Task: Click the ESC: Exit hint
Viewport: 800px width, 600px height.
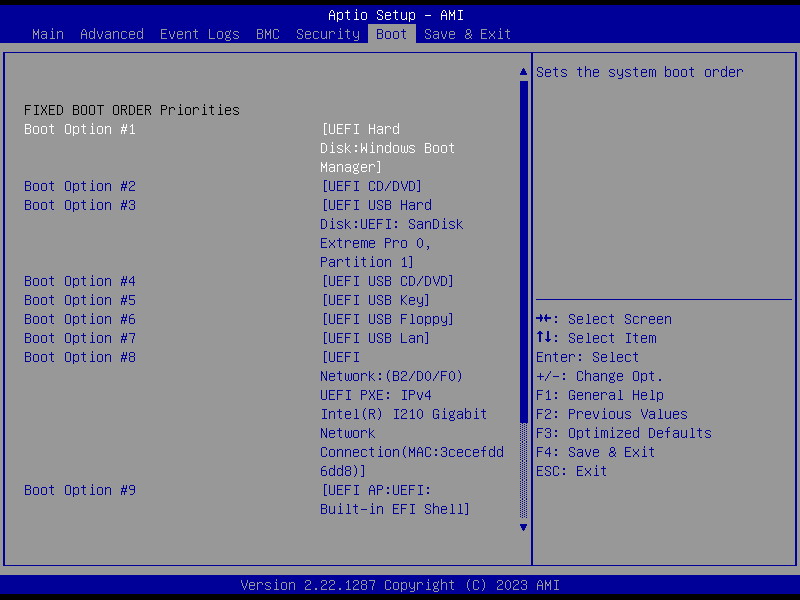Action: coord(571,471)
